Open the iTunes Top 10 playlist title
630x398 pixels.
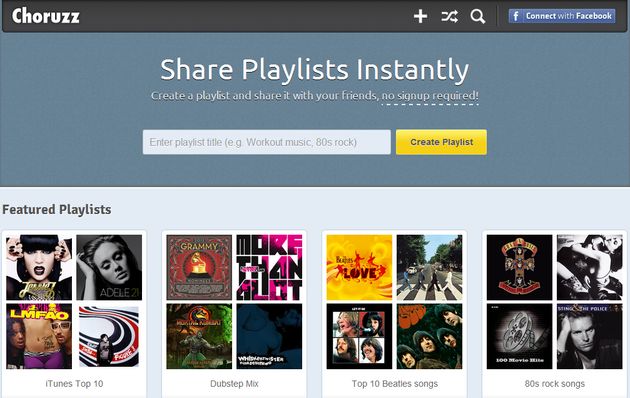pos(74,384)
